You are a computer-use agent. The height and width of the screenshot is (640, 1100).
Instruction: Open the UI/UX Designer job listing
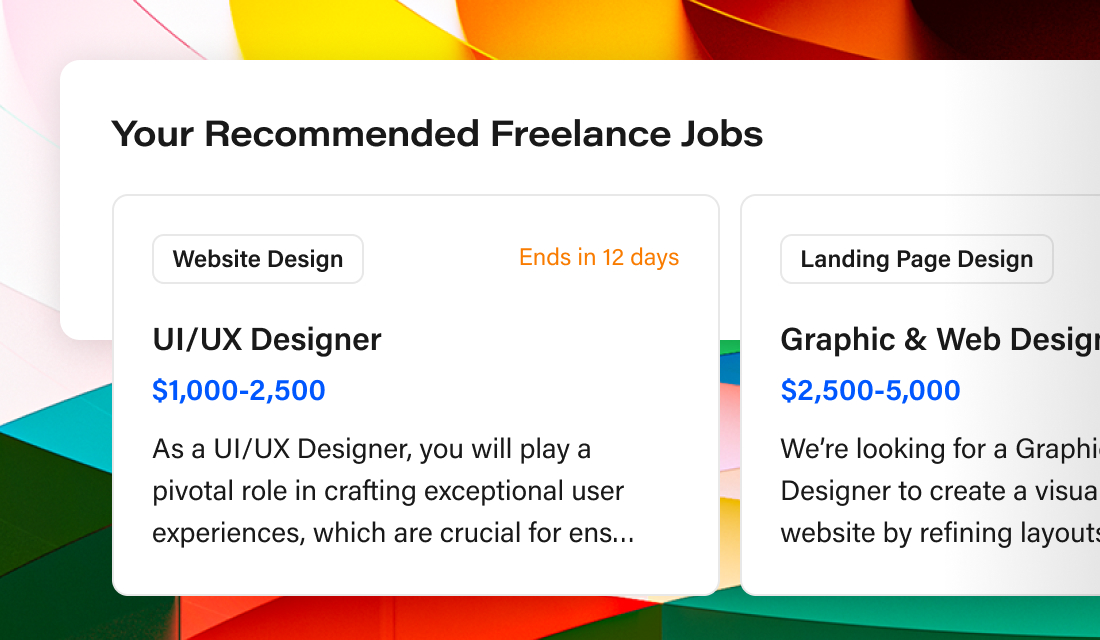coord(266,340)
